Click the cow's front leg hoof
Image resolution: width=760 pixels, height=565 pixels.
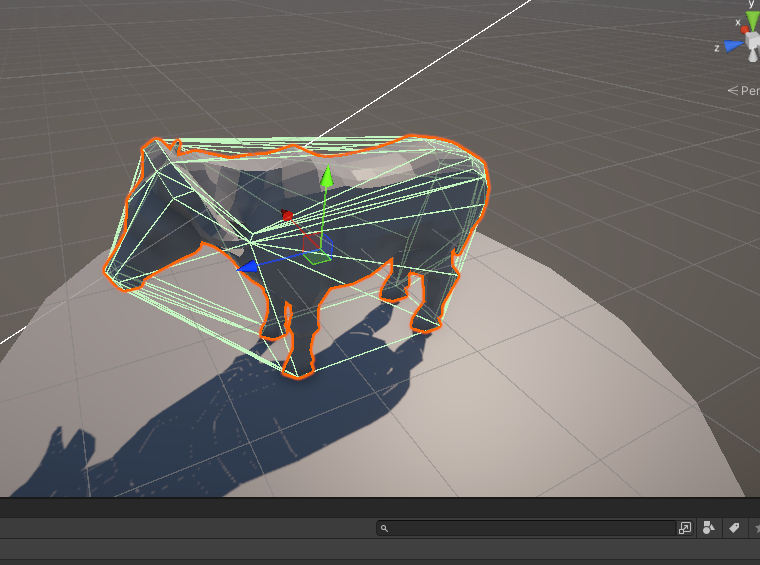click(x=296, y=366)
